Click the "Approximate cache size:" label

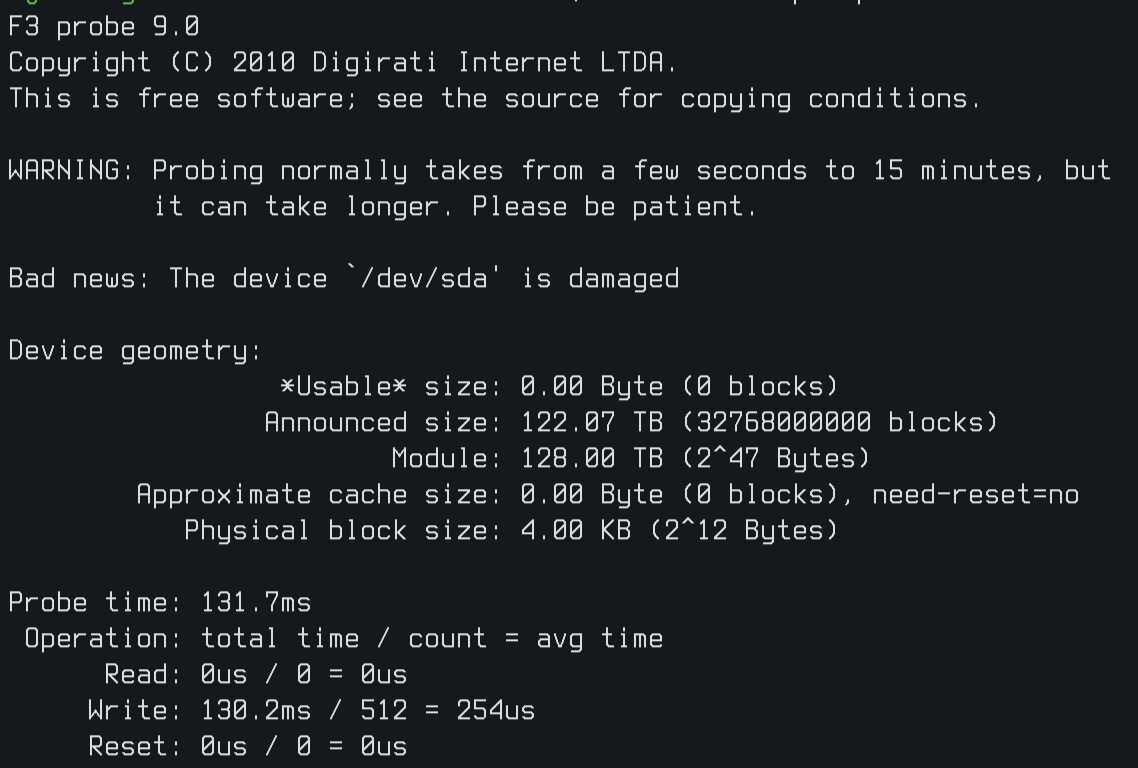point(319,495)
